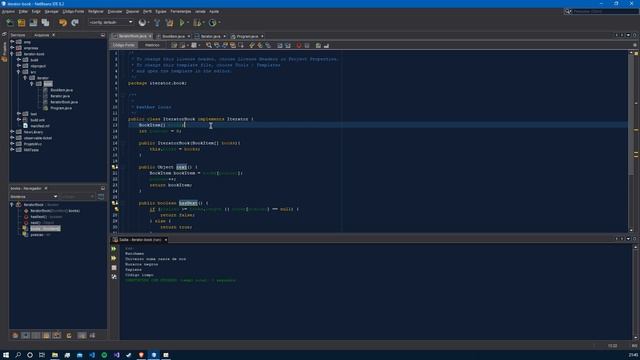Toggle Show Inner Classes in Navigator
This screenshot has height=360, width=640.
pos(57,335)
